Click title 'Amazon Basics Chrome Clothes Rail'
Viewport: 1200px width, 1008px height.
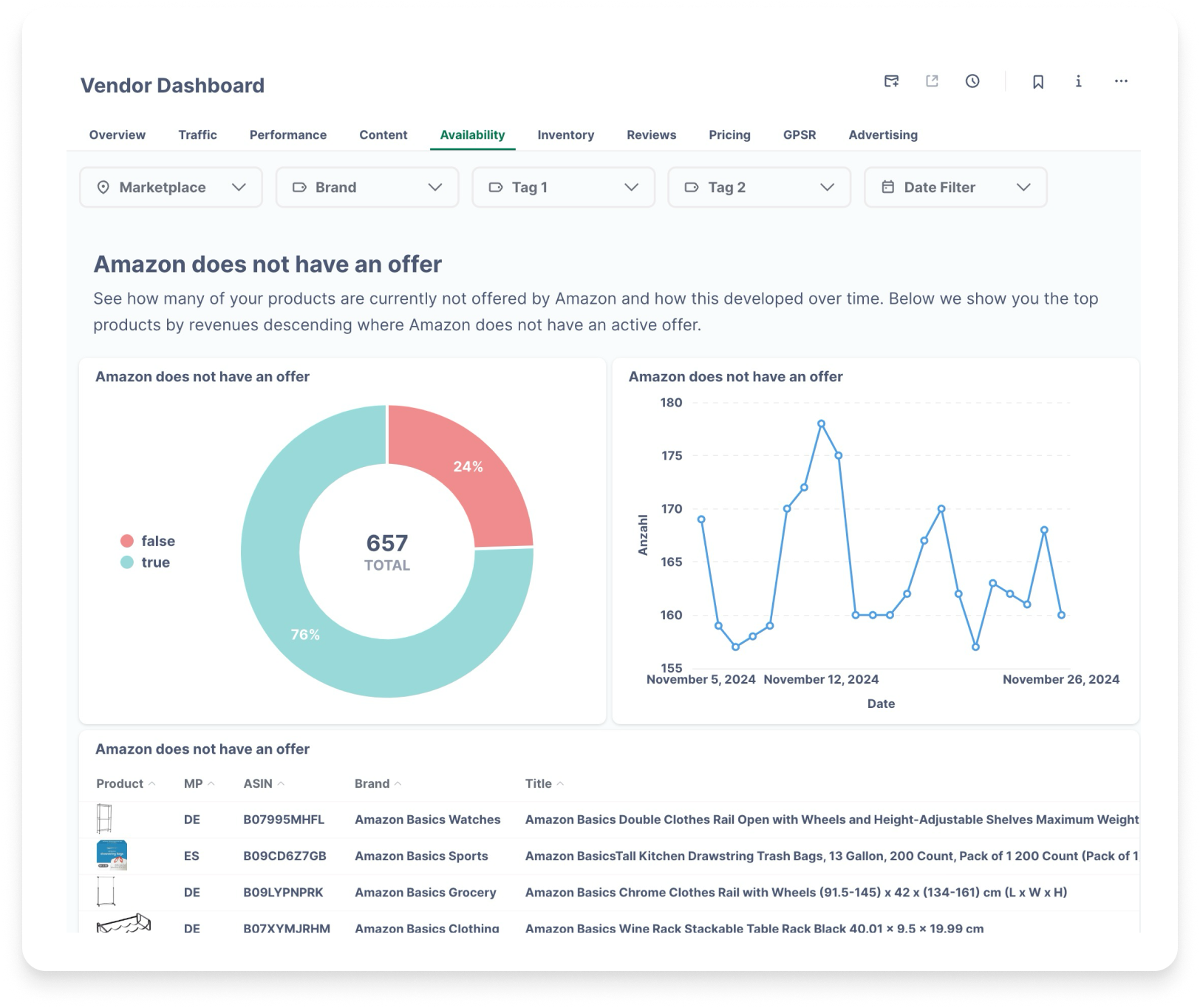coord(796,893)
